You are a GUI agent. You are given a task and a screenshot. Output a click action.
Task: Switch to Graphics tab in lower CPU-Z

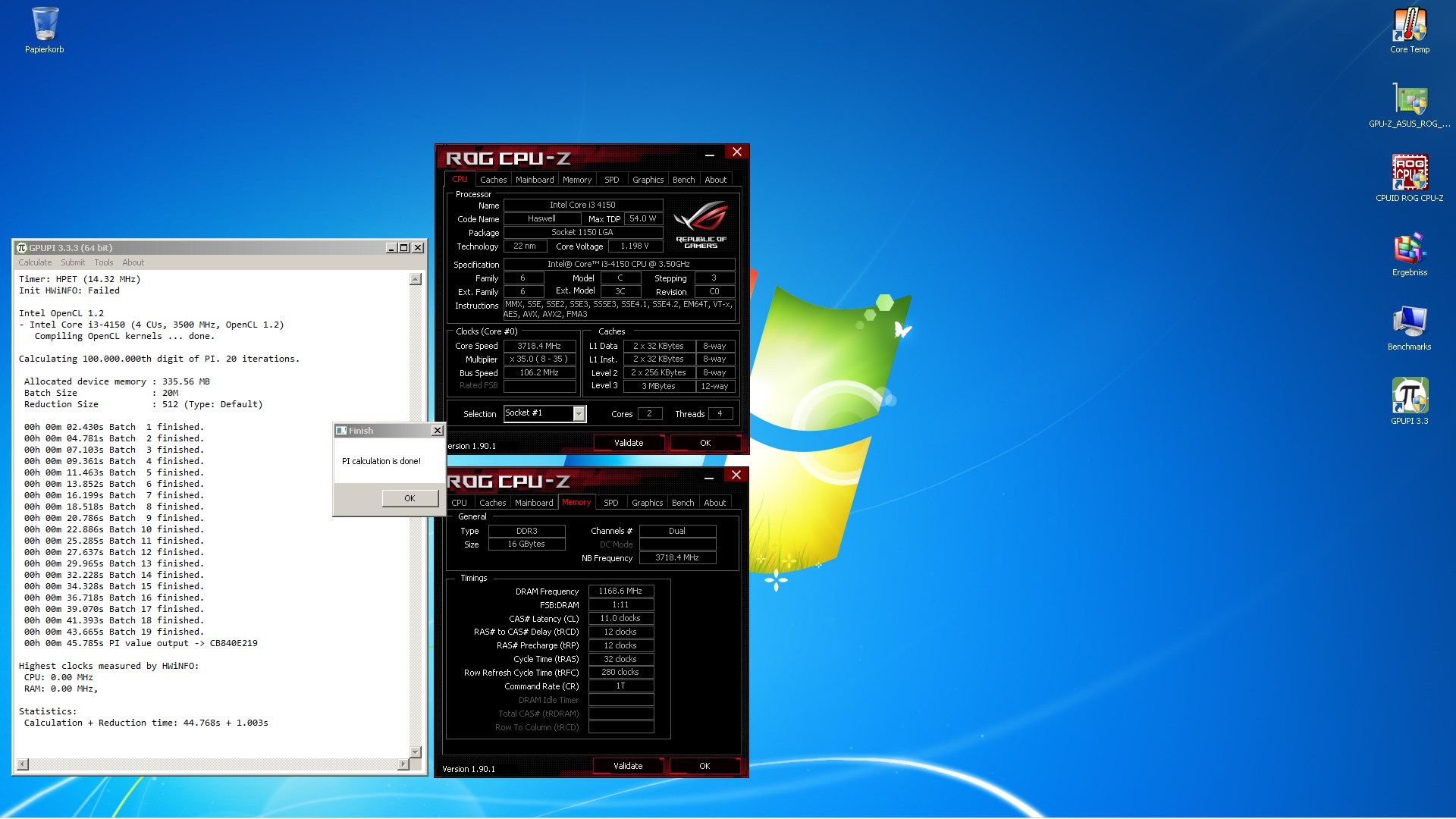(648, 503)
